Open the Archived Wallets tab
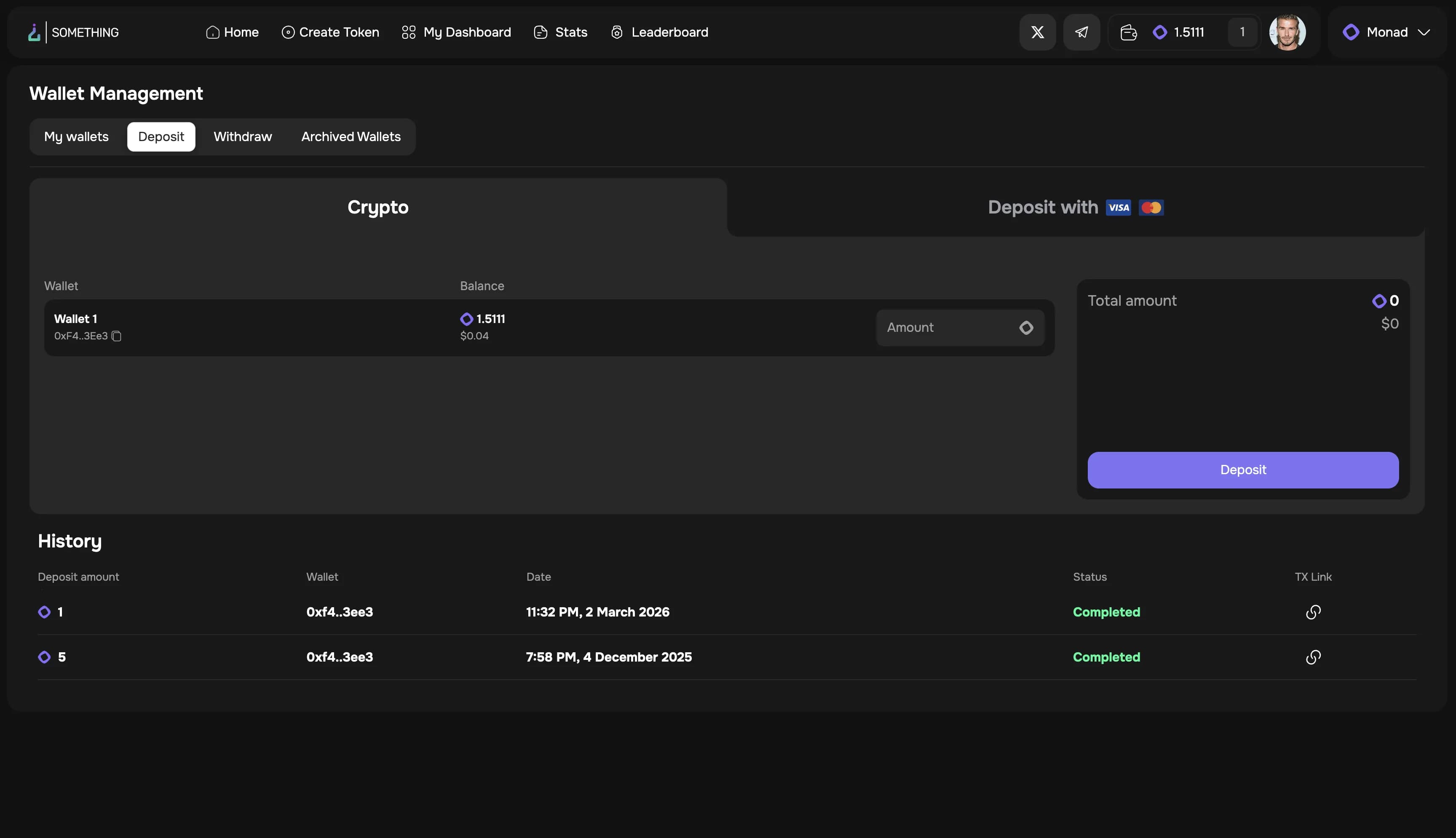Image resolution: width=1456 pixels, height=838 pixels. coord(350,136)
